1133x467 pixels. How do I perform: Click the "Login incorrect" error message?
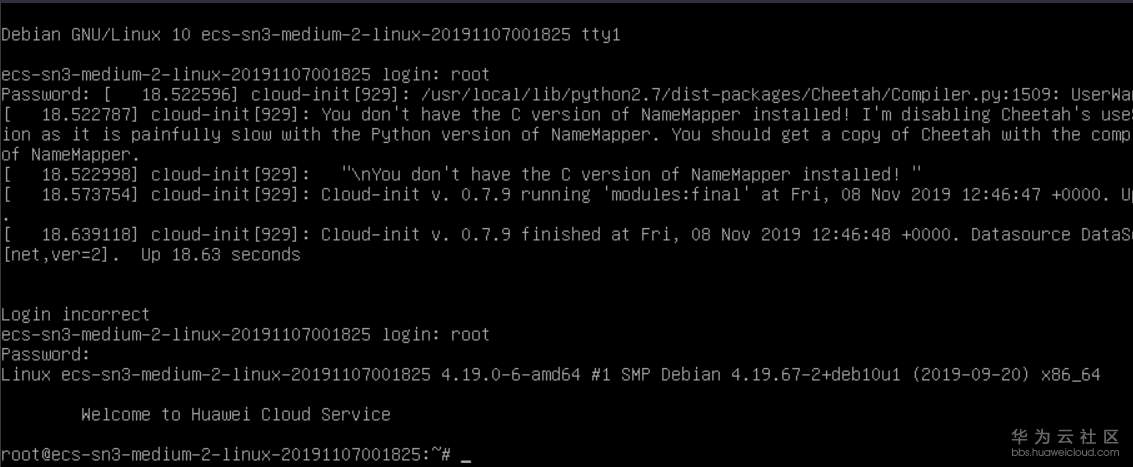tap(76, 314)
